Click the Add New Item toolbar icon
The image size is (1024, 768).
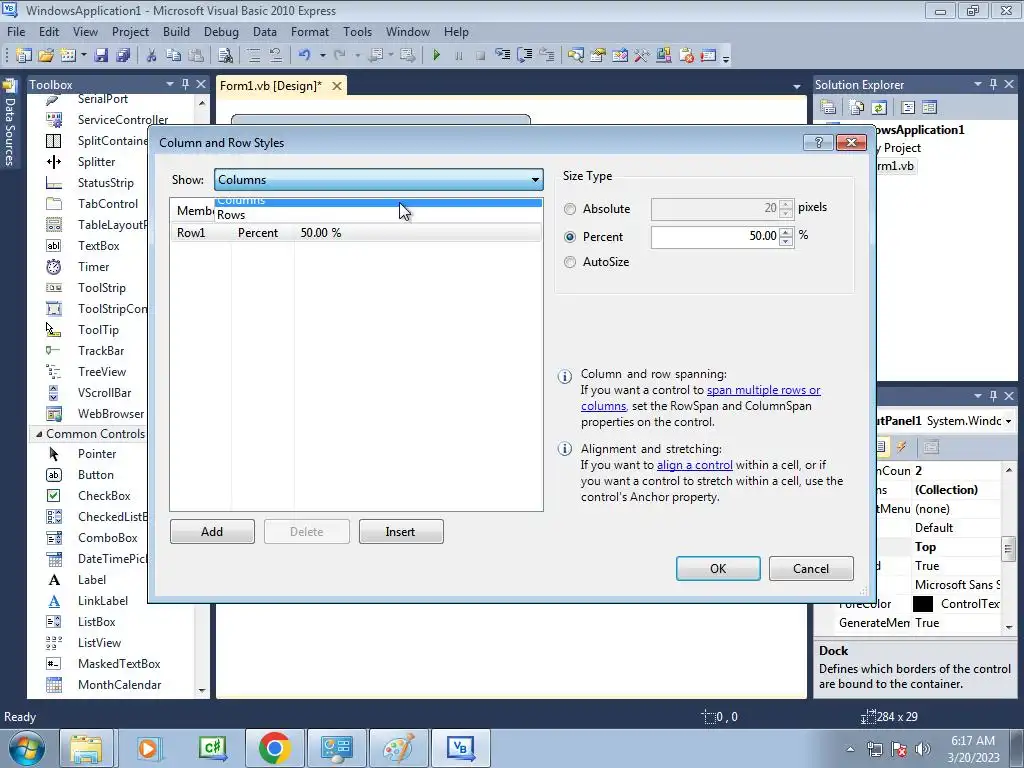68,56
